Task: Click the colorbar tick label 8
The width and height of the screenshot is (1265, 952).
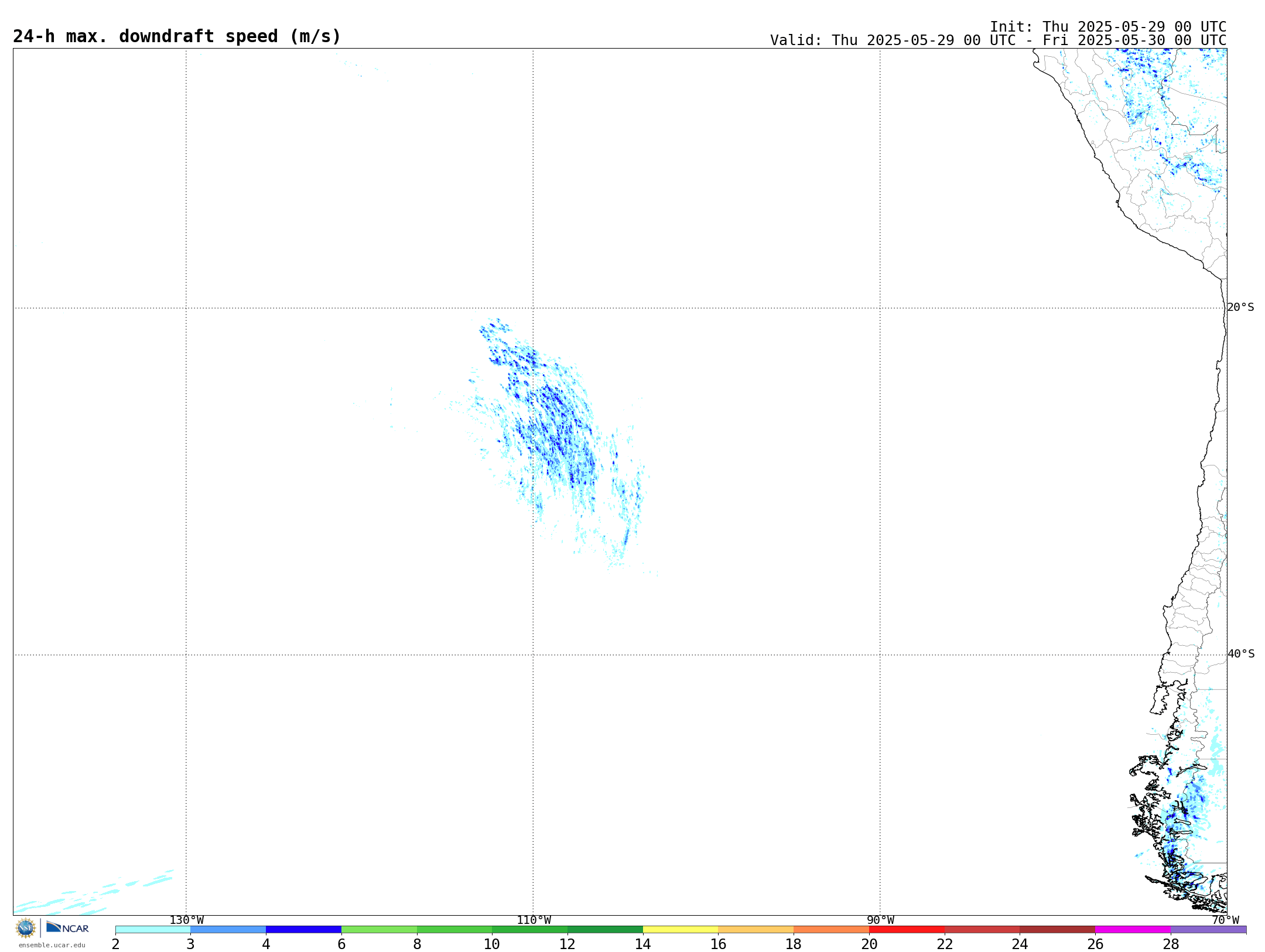Action: (x=417, y=944)
